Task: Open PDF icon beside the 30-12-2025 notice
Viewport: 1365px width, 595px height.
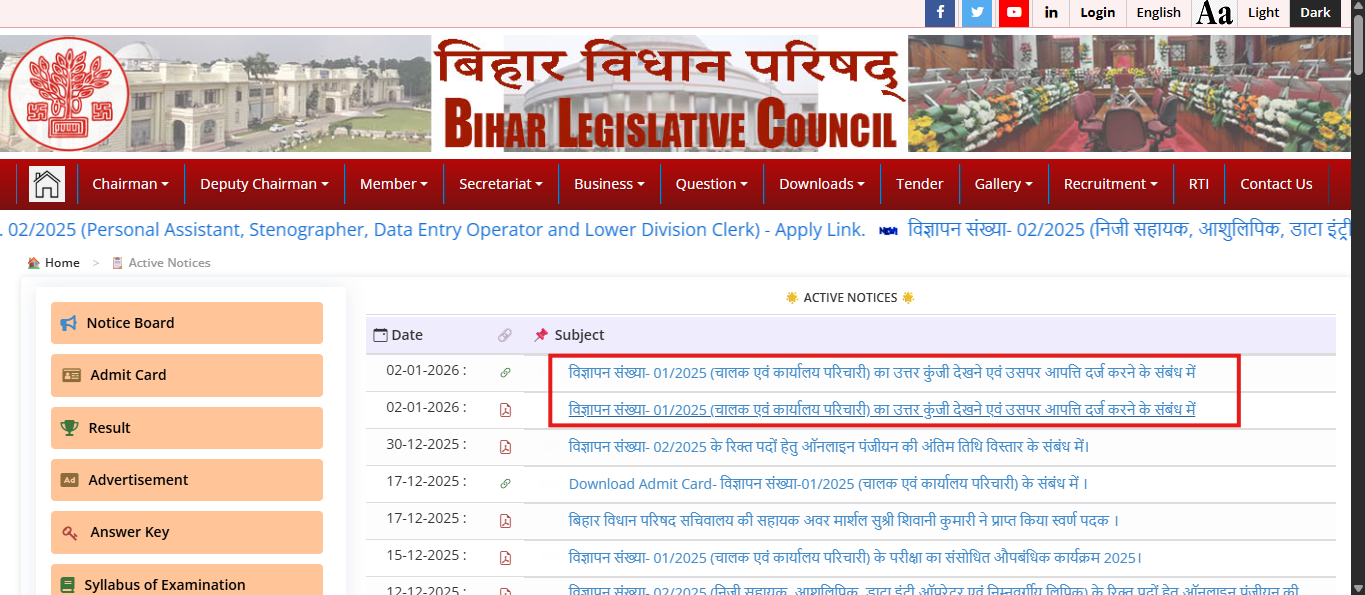Action: tap(506, 444)
